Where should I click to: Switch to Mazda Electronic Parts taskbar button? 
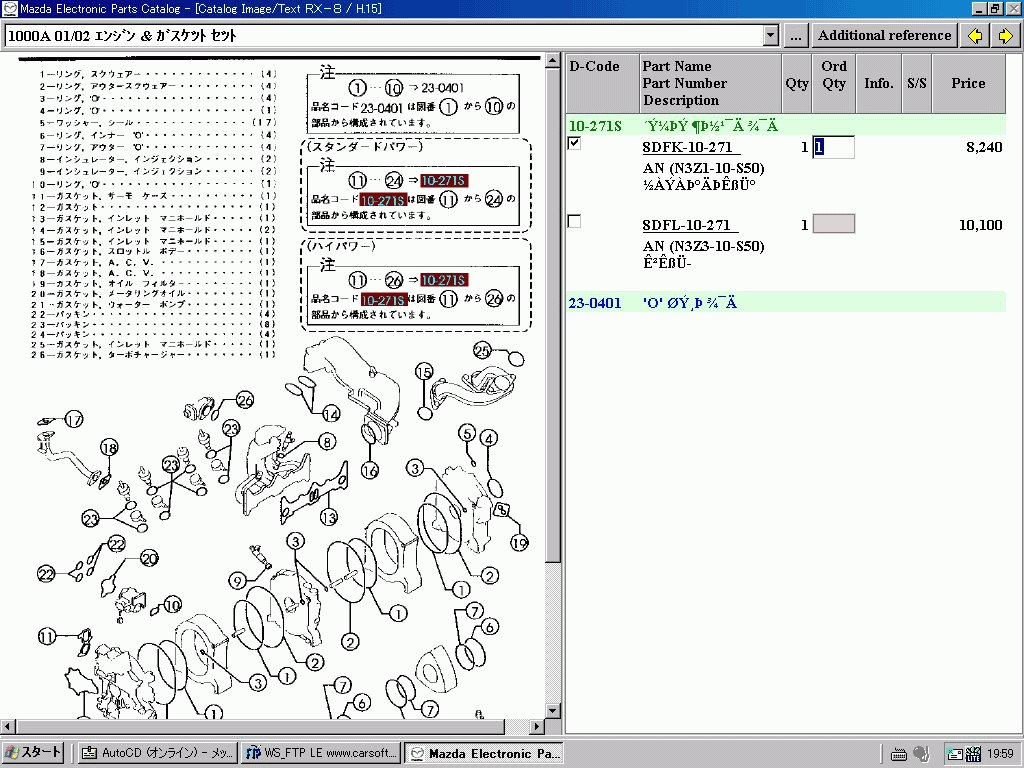point(484,753)
